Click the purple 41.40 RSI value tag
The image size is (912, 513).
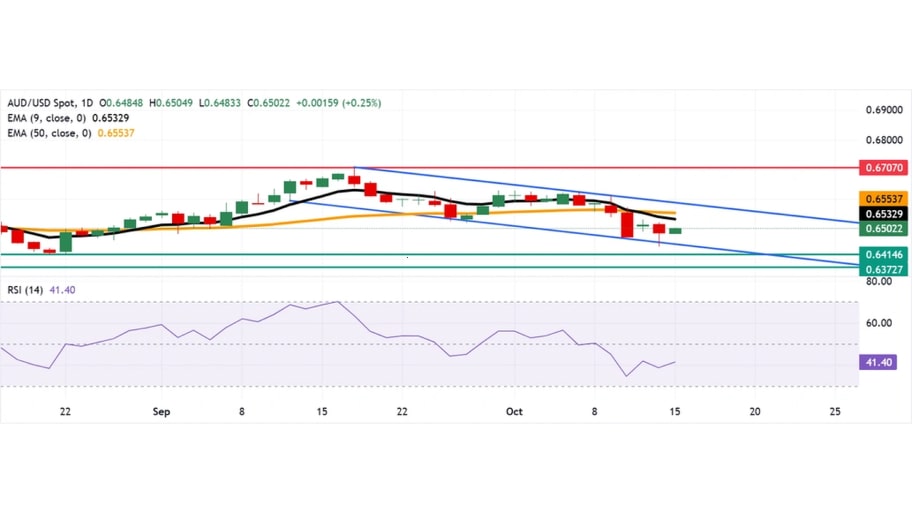(881, 362)
